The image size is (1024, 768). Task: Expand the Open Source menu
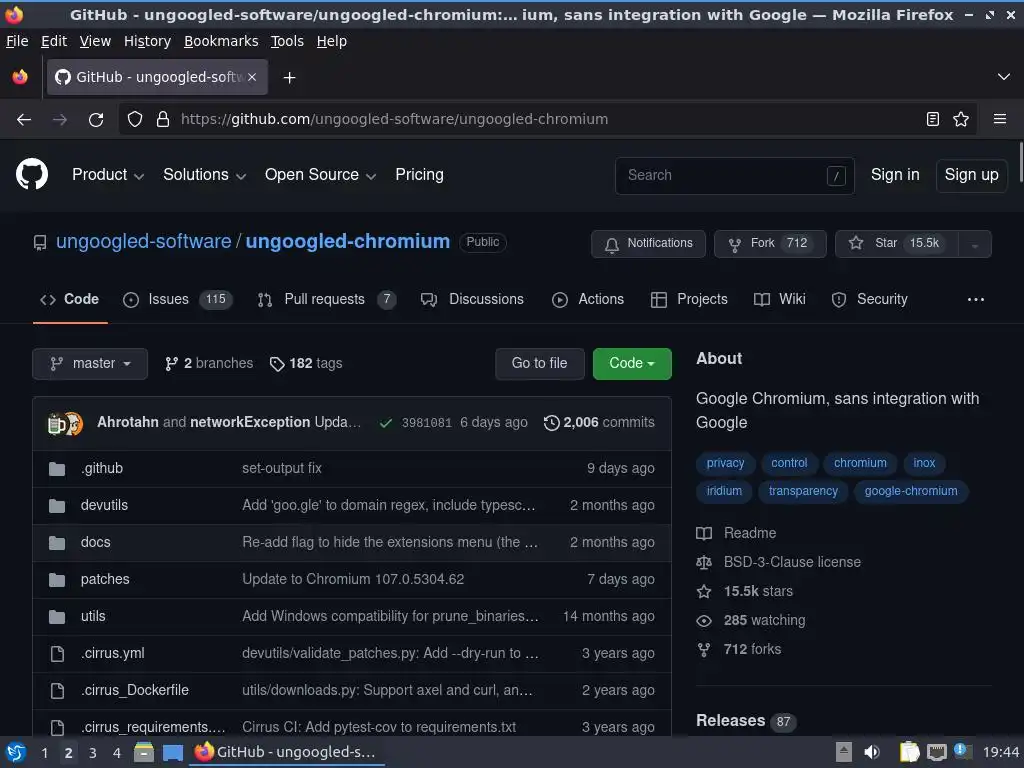pyautogui.click(x=320, y=174)
